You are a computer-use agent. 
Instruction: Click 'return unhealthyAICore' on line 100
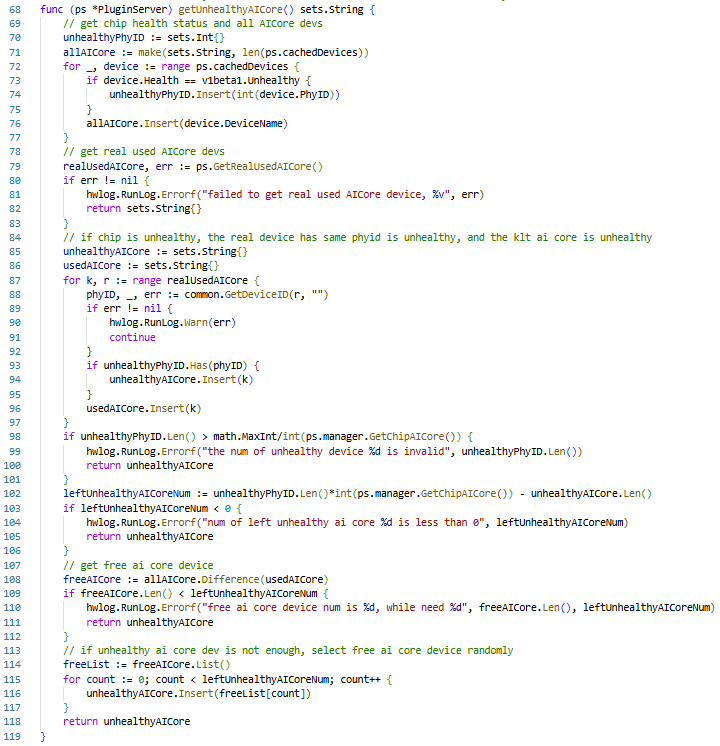149,465
